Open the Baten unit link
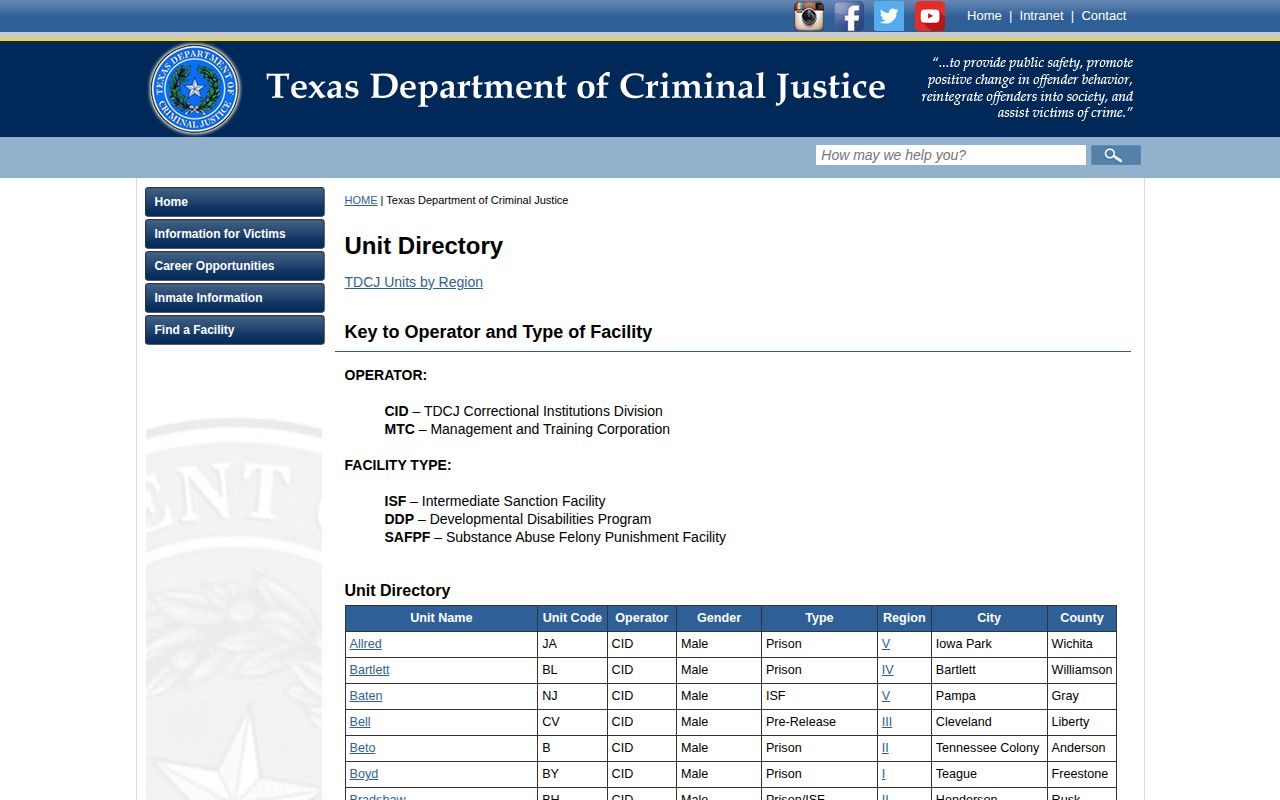The height and width of the screenshot is (800, 1280). [x=366, y=696]
